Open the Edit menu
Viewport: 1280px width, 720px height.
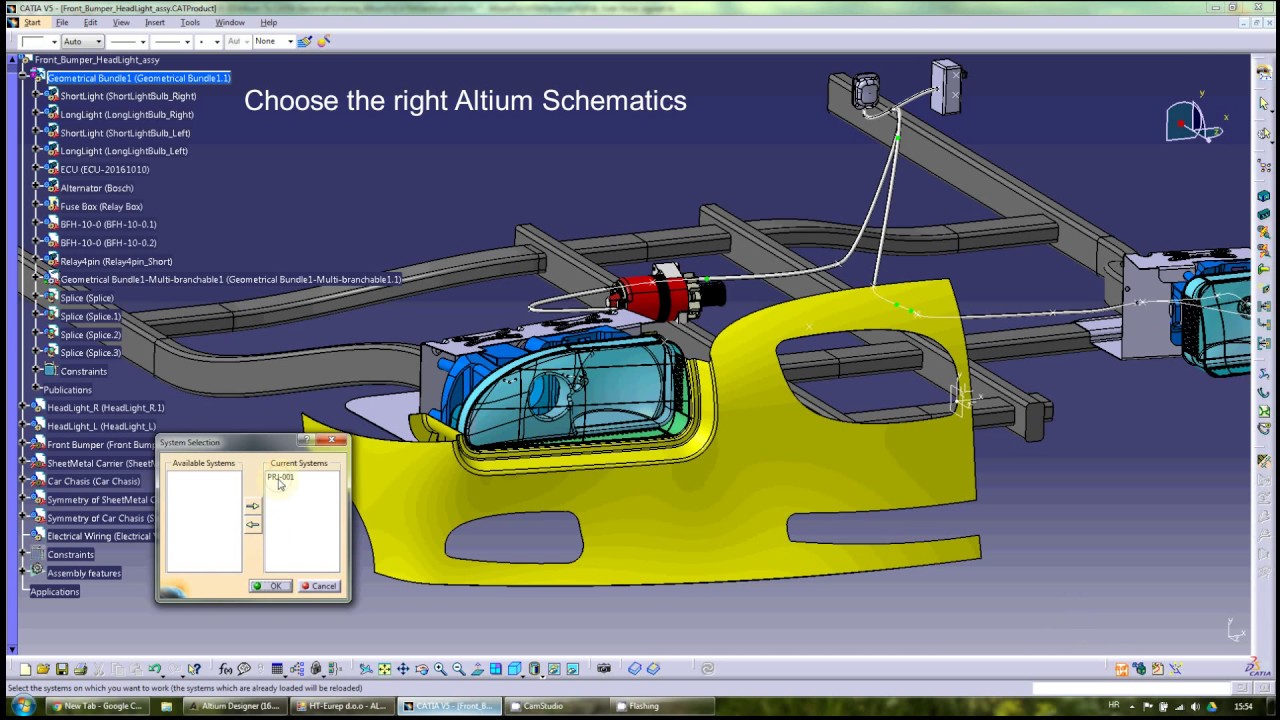90,22
